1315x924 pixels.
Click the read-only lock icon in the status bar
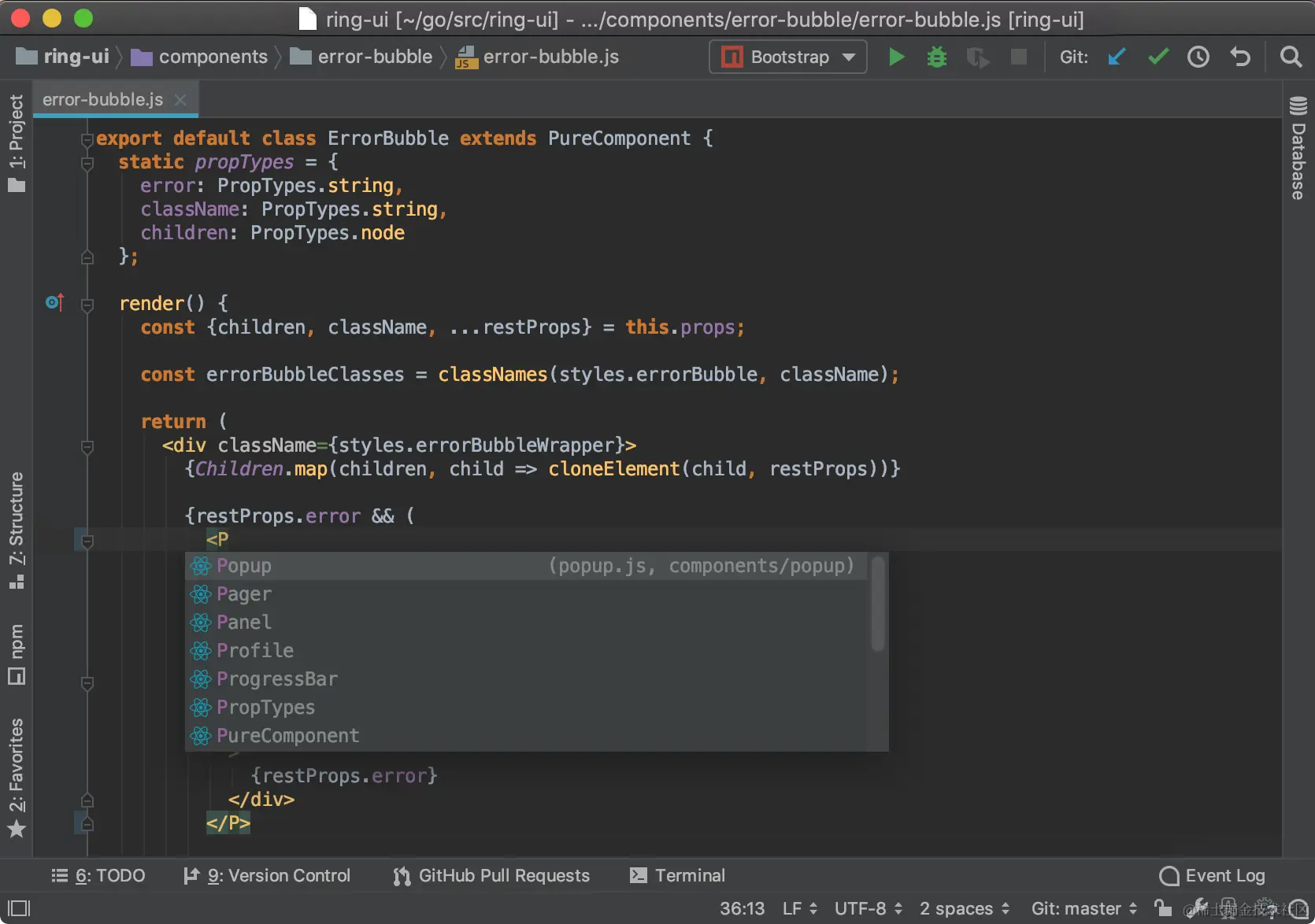pos(1163,907)
